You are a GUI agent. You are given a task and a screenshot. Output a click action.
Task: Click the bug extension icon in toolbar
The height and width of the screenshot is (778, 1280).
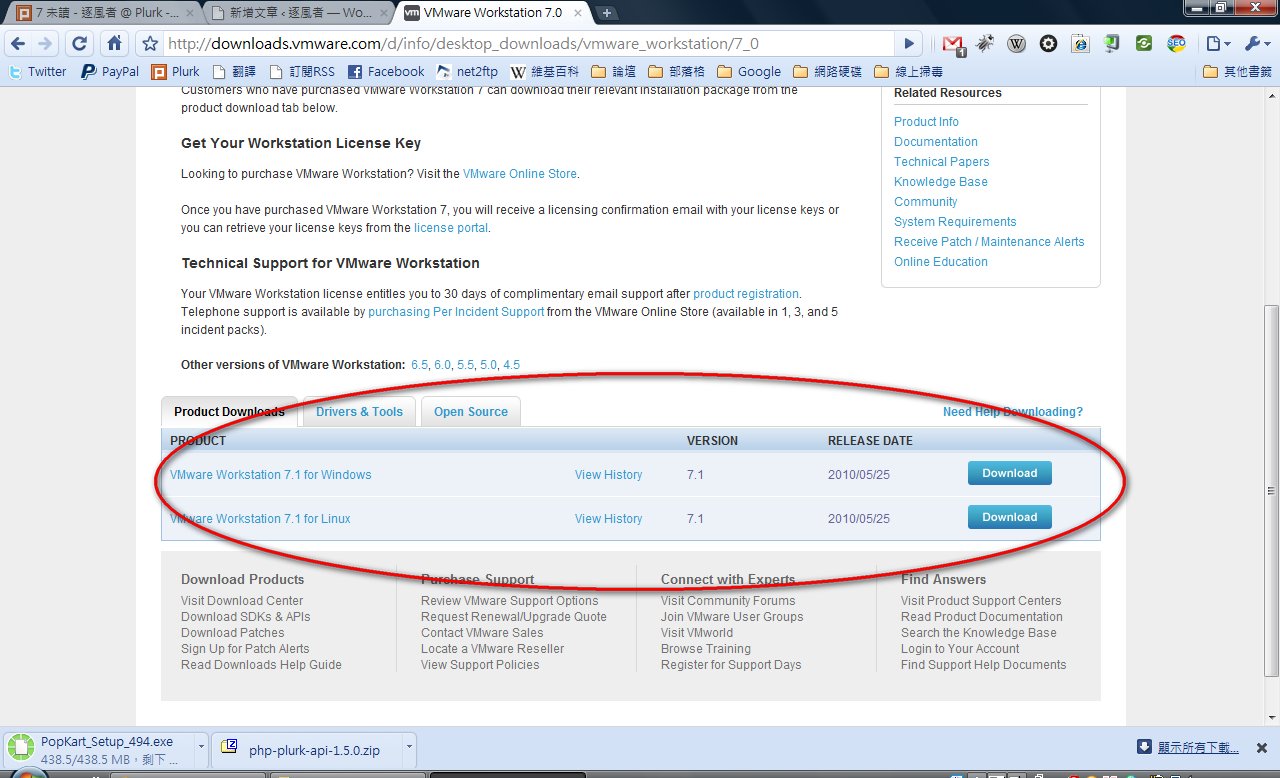(985, 44)
